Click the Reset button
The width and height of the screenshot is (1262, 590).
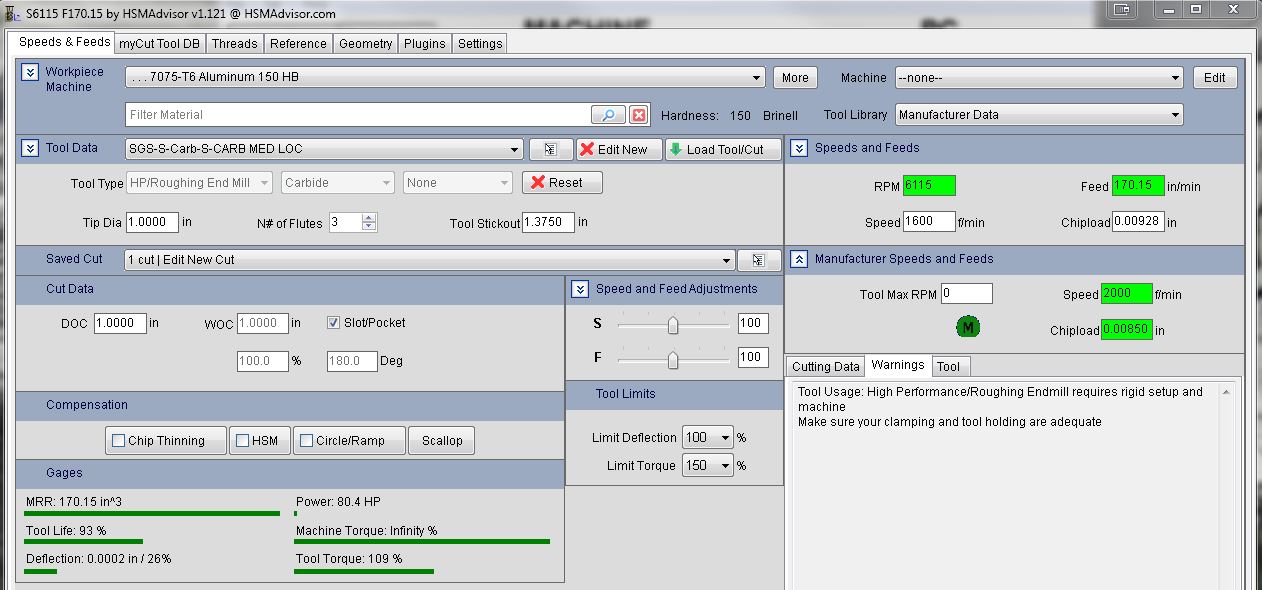562,183
